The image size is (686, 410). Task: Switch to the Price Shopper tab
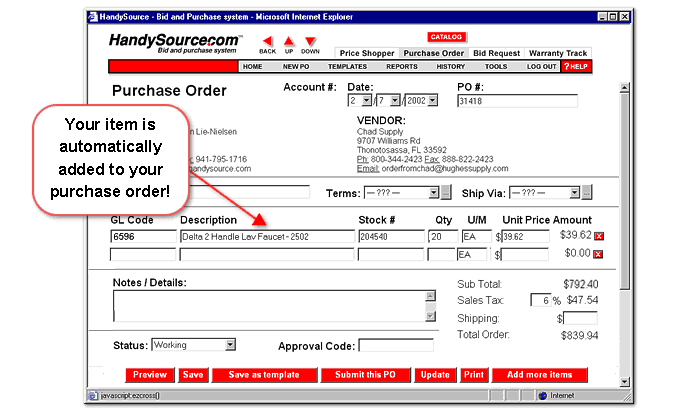tap(367, 53)
